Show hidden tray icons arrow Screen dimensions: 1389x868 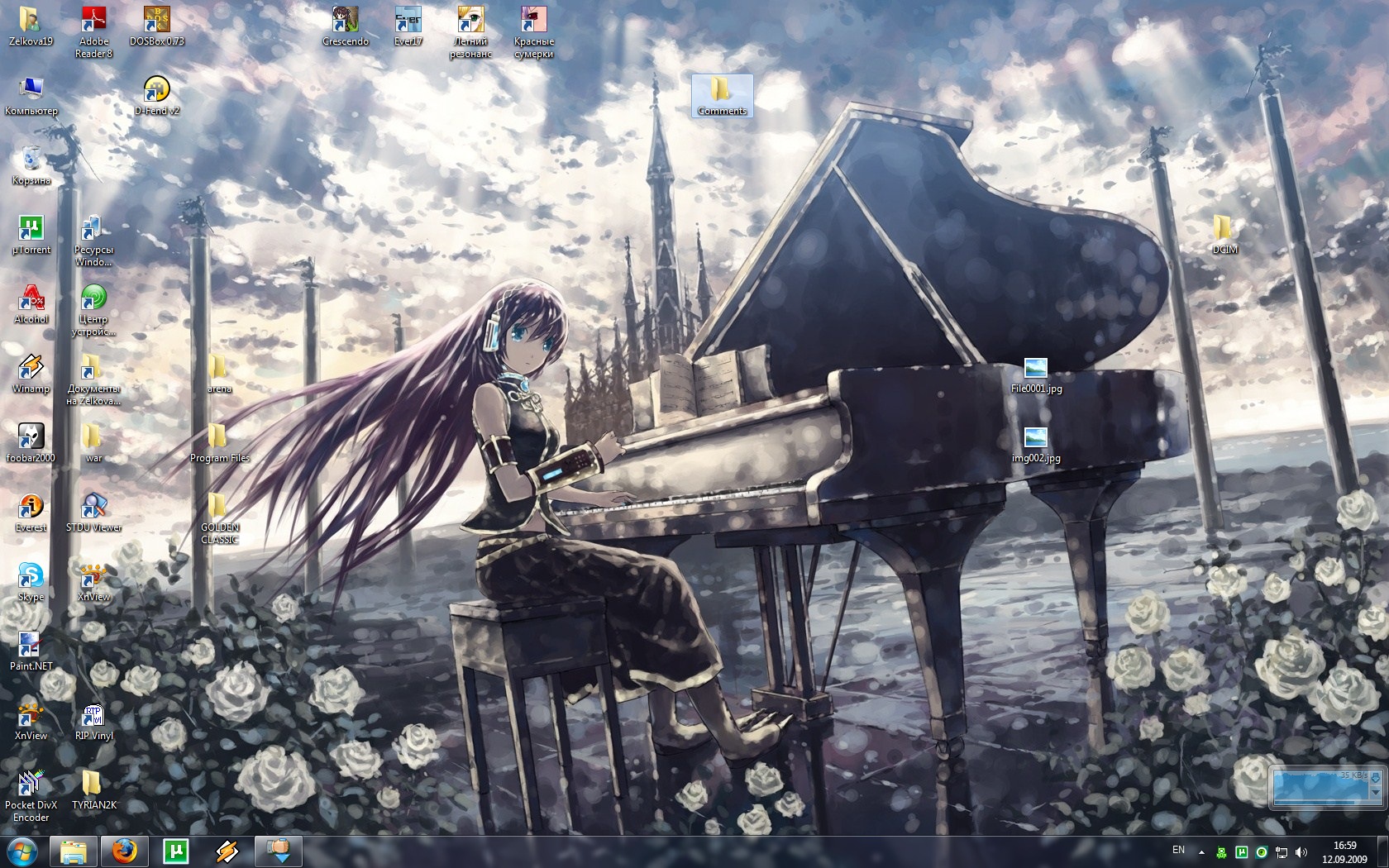(x=1201, y=852)
